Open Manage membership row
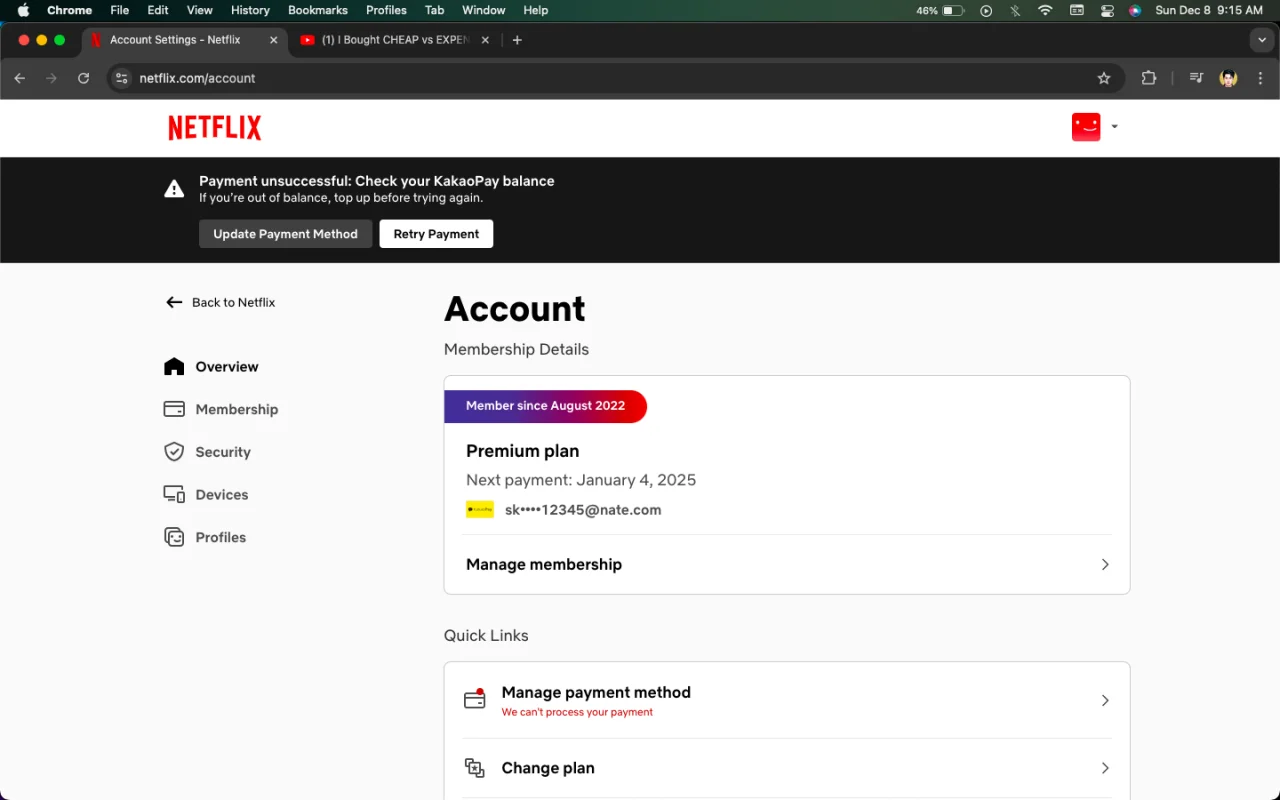This screenshot has height=800, width=1280. [x=787, y=564]
